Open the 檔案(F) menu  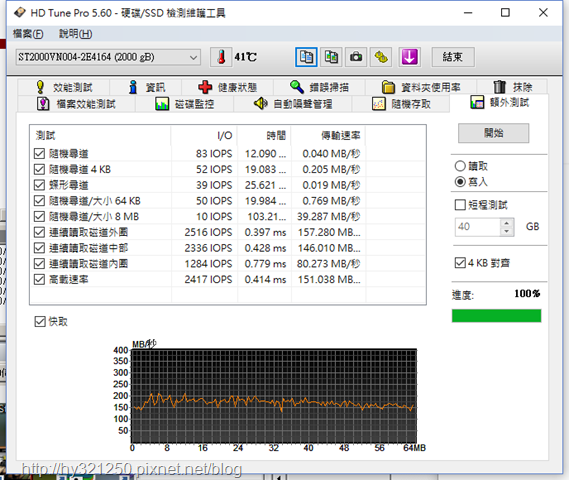(x=28, y=34)
